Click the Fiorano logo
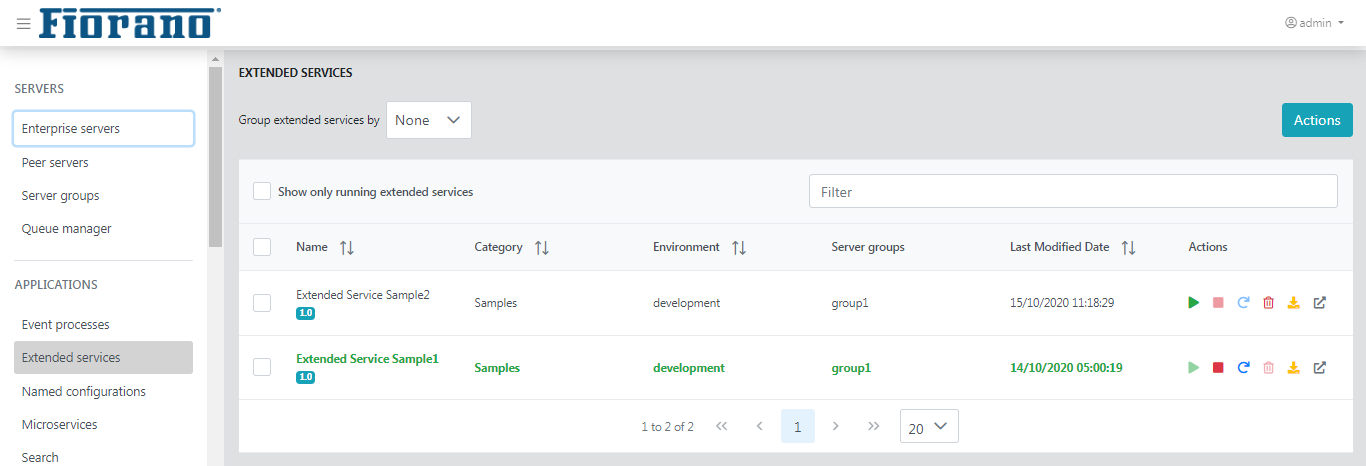1366x466 pixels. pos(130,24)
